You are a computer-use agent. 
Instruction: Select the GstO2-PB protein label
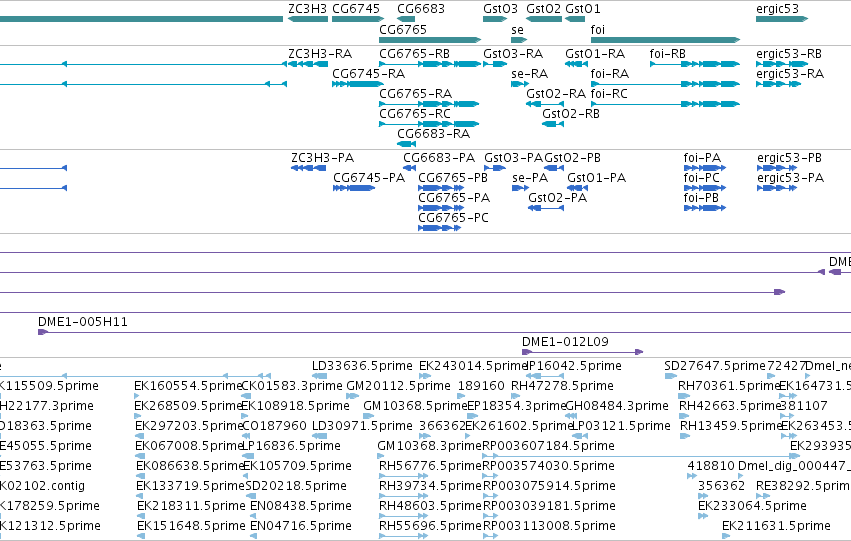572,158
